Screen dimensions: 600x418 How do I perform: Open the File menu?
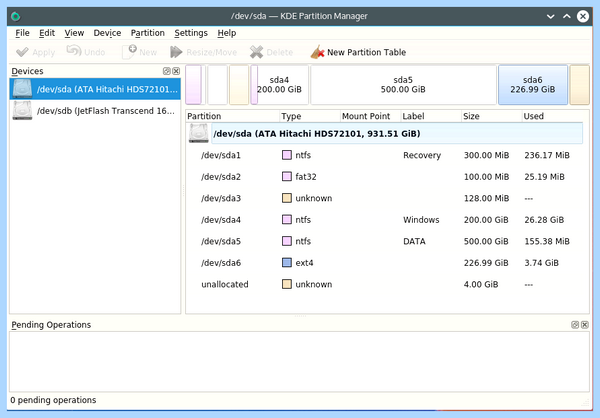(x=22, y=33)
